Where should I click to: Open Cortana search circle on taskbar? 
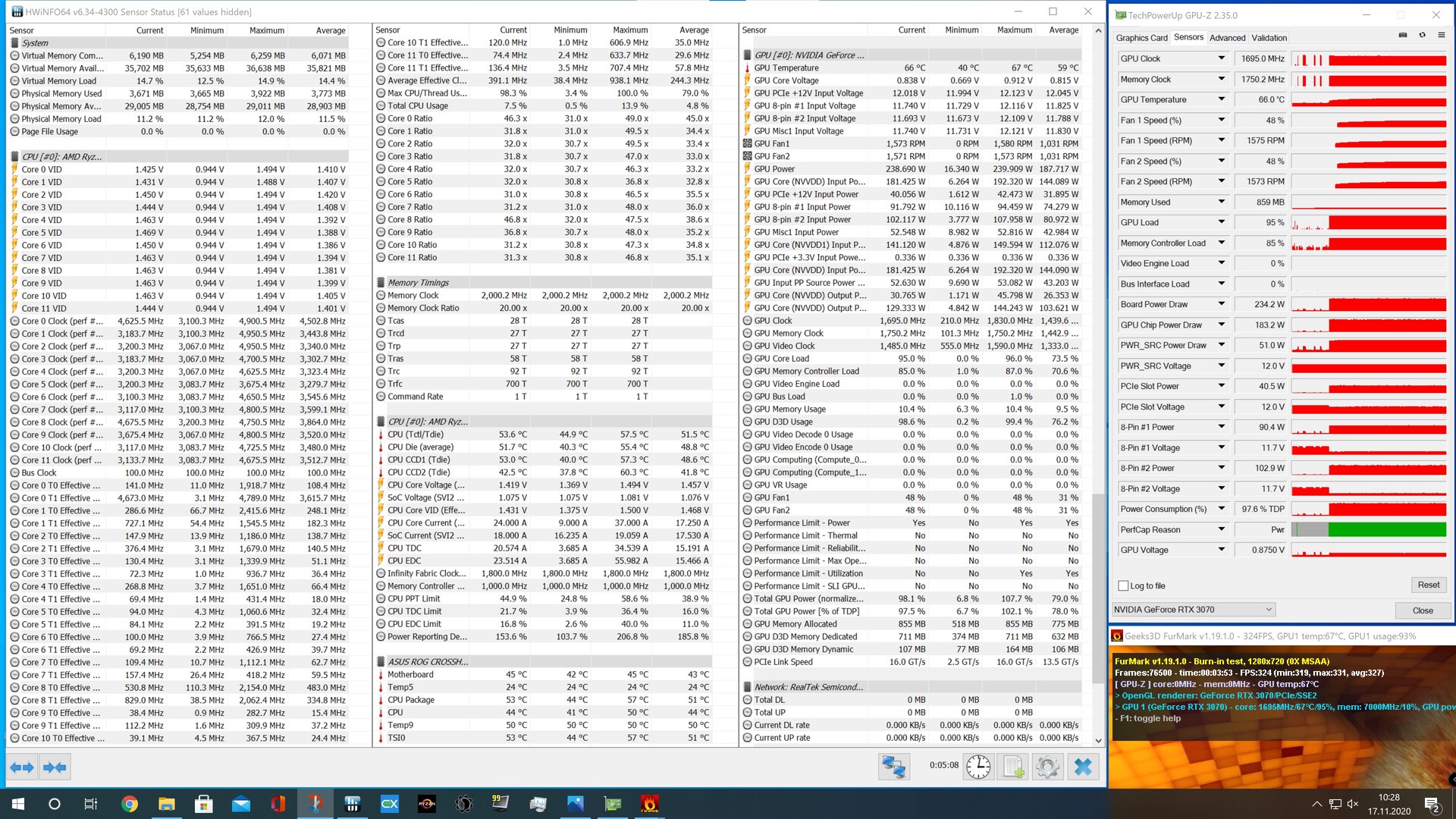click(x=54, y=804)
